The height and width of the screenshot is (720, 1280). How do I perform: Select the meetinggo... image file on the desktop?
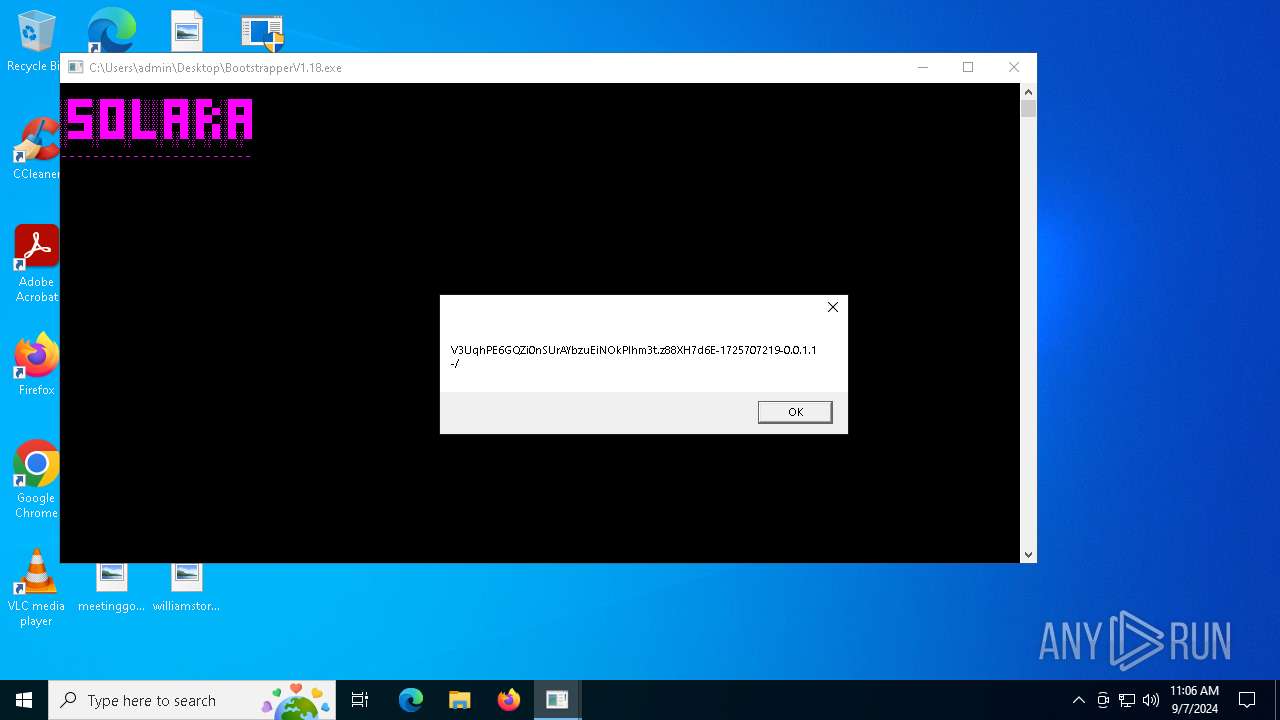[111, 588]
